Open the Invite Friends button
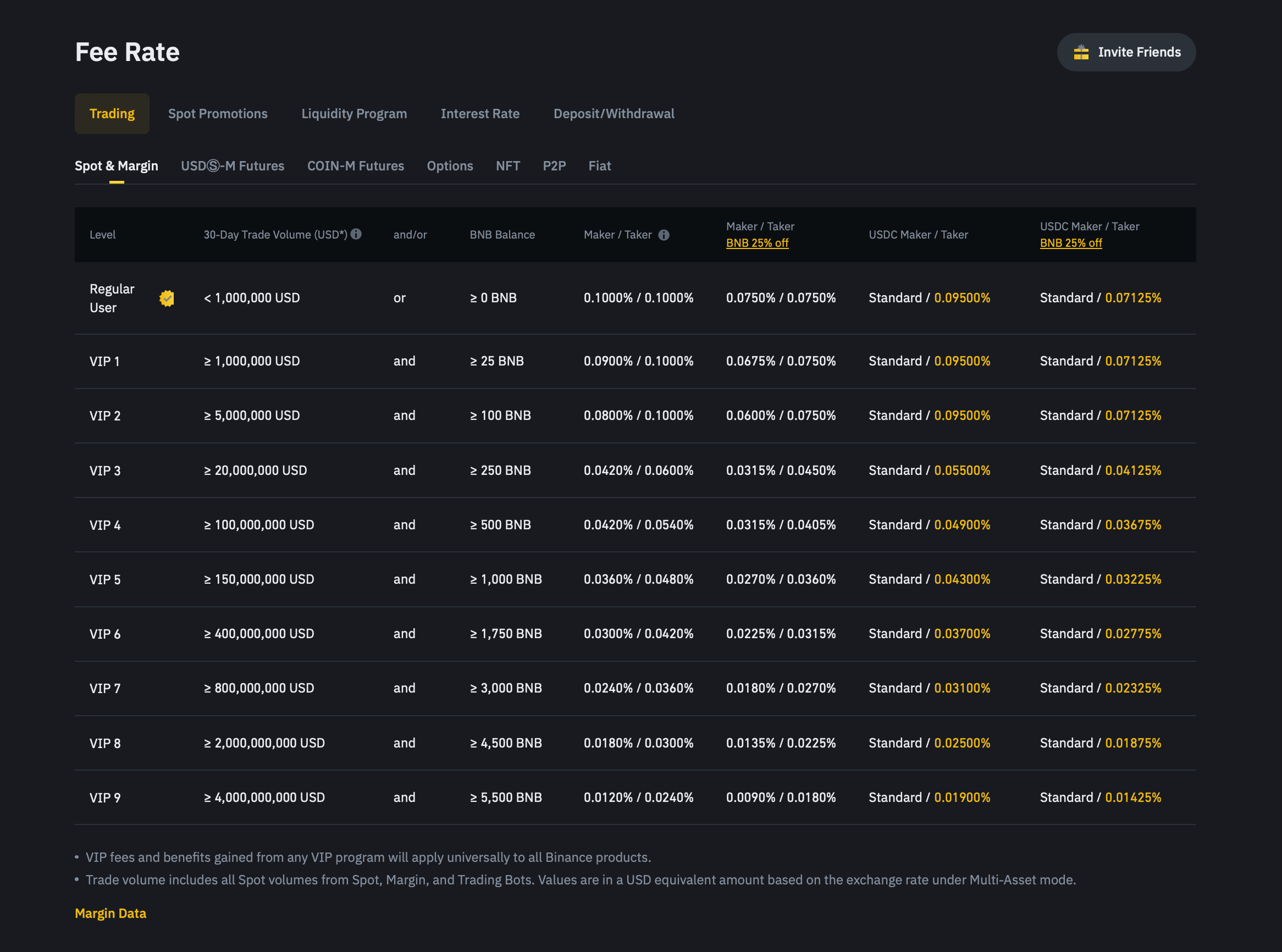Viewport: 1282px width, 952px height. click(x=1126, y=52)
